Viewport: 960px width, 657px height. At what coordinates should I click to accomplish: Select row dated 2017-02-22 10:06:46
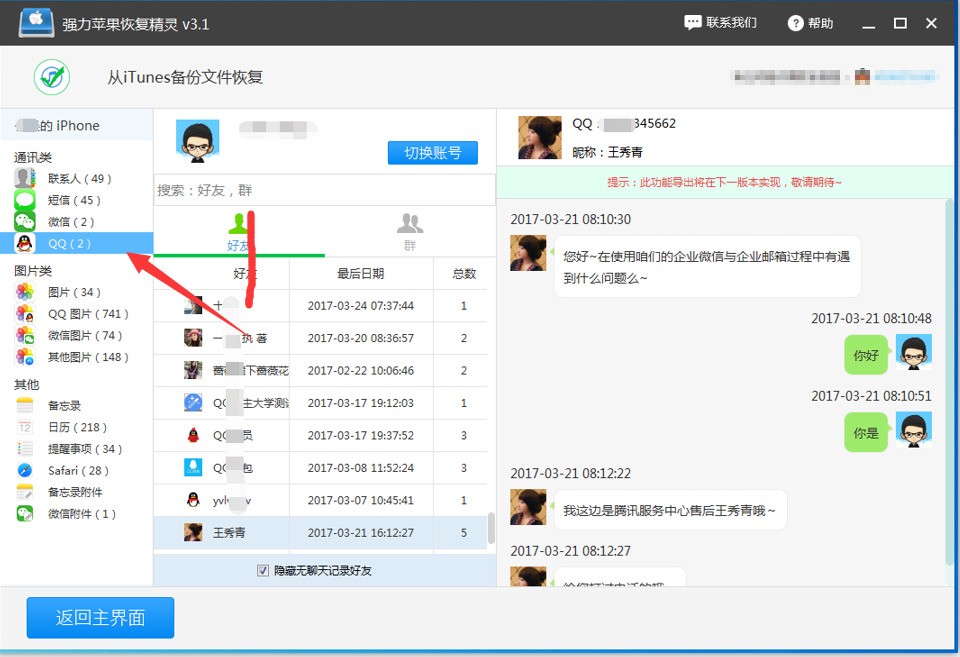[x=320, y=370]
